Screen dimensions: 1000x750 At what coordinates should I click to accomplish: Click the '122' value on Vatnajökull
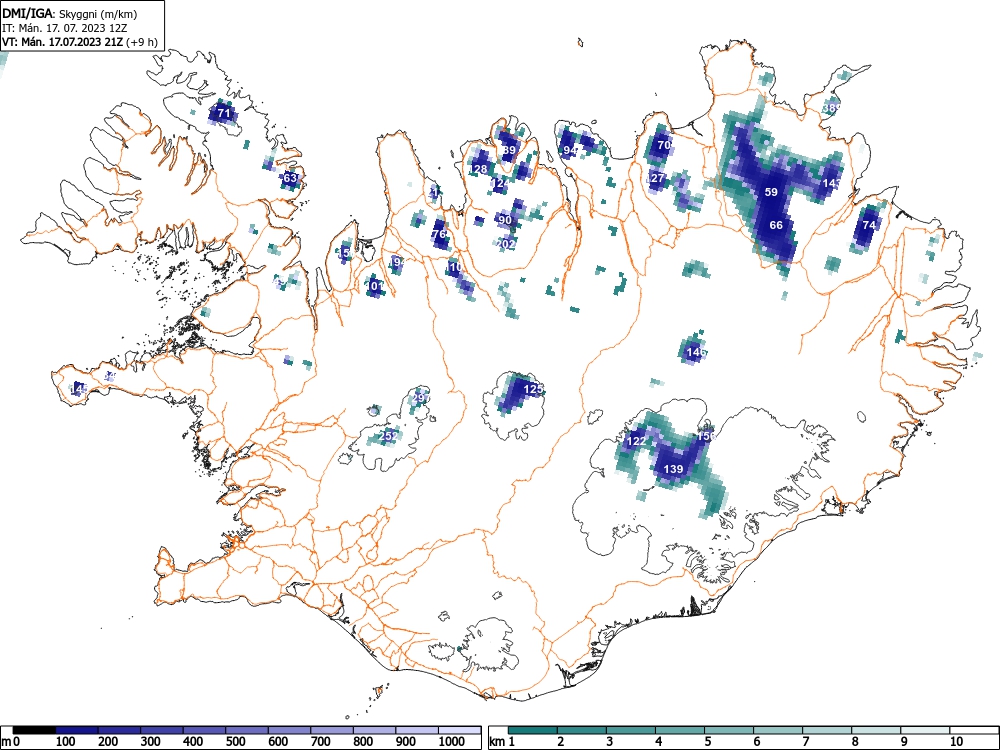[636, 441]
